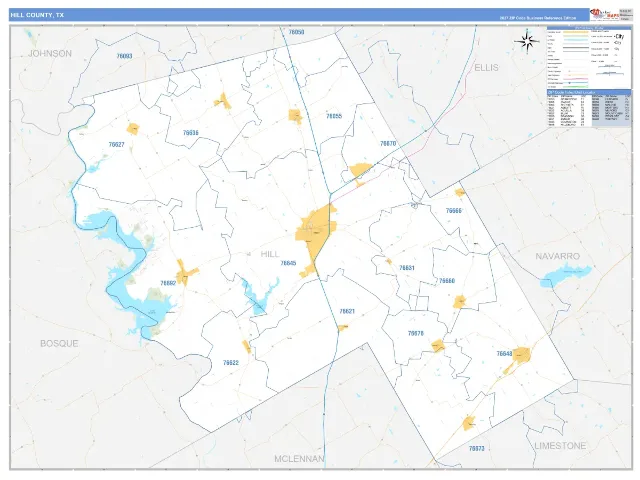640x480 pixels.
Task: Click ZIP code 76631 label
Action: pos(407,268)
